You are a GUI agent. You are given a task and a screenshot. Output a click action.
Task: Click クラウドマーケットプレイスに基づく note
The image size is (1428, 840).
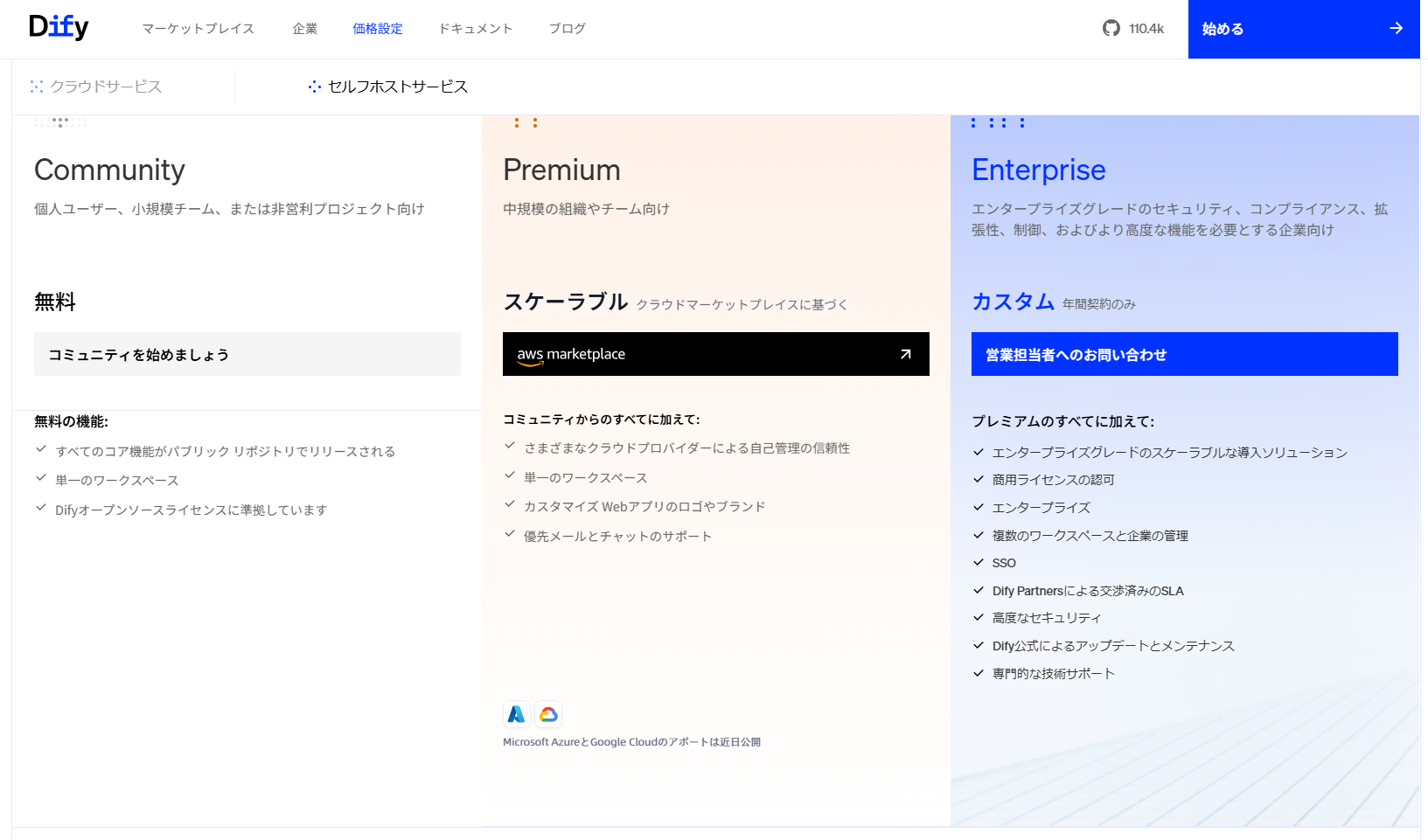[742, 304]
